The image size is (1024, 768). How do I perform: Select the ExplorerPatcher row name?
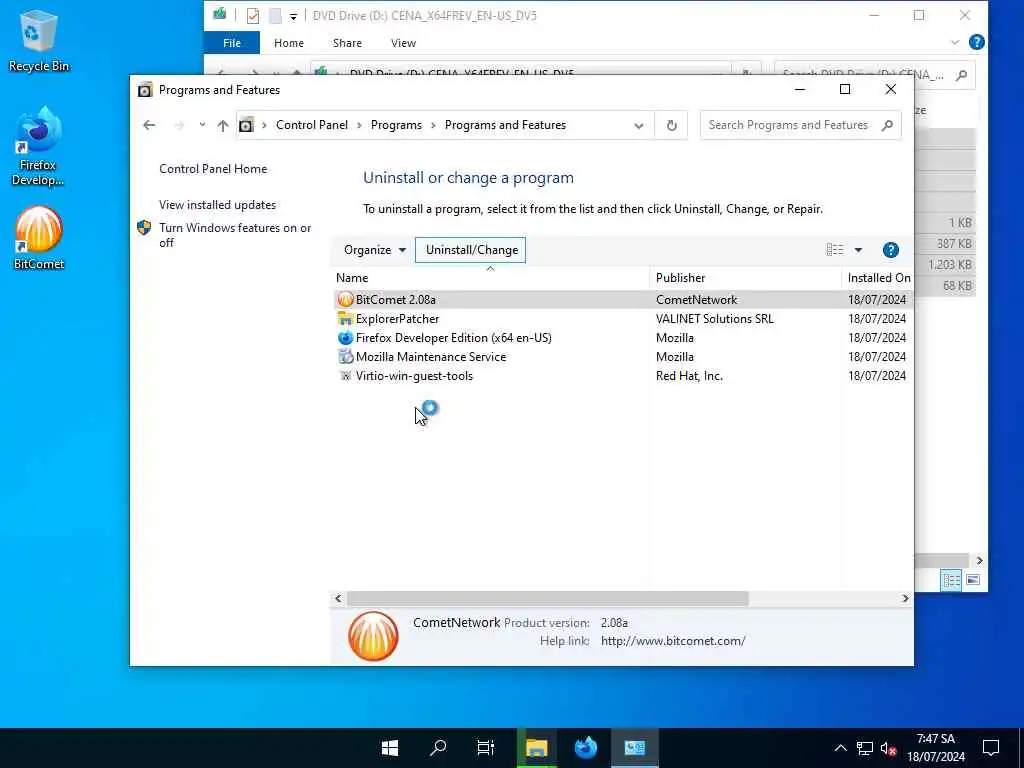397,319
